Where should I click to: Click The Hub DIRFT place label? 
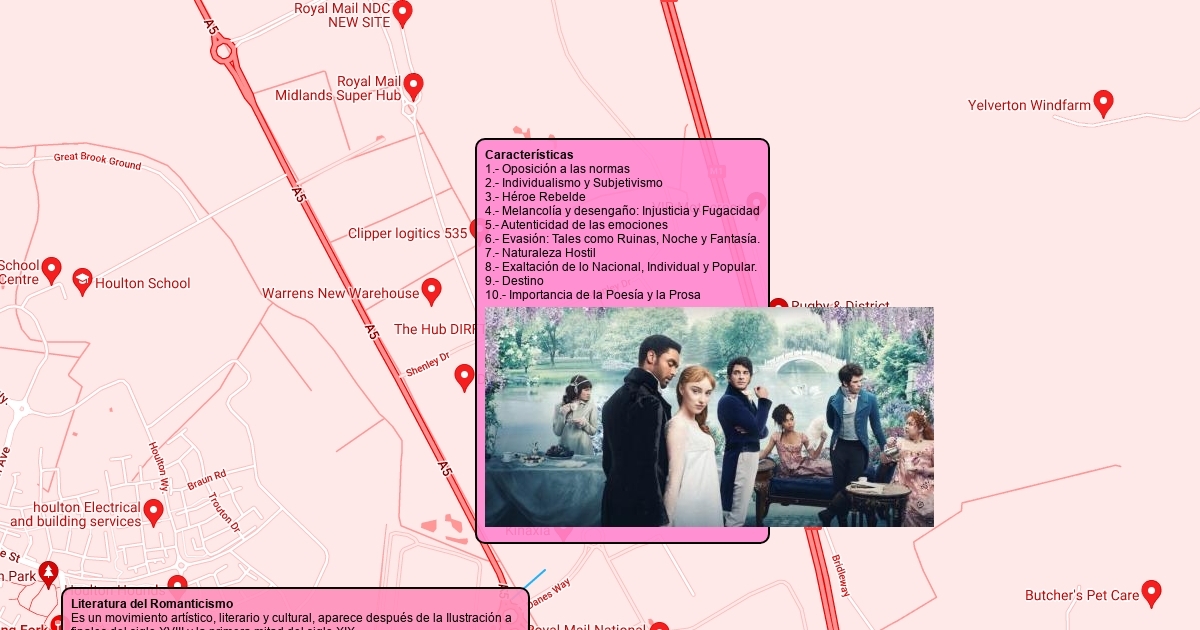[x=435, y=329]
